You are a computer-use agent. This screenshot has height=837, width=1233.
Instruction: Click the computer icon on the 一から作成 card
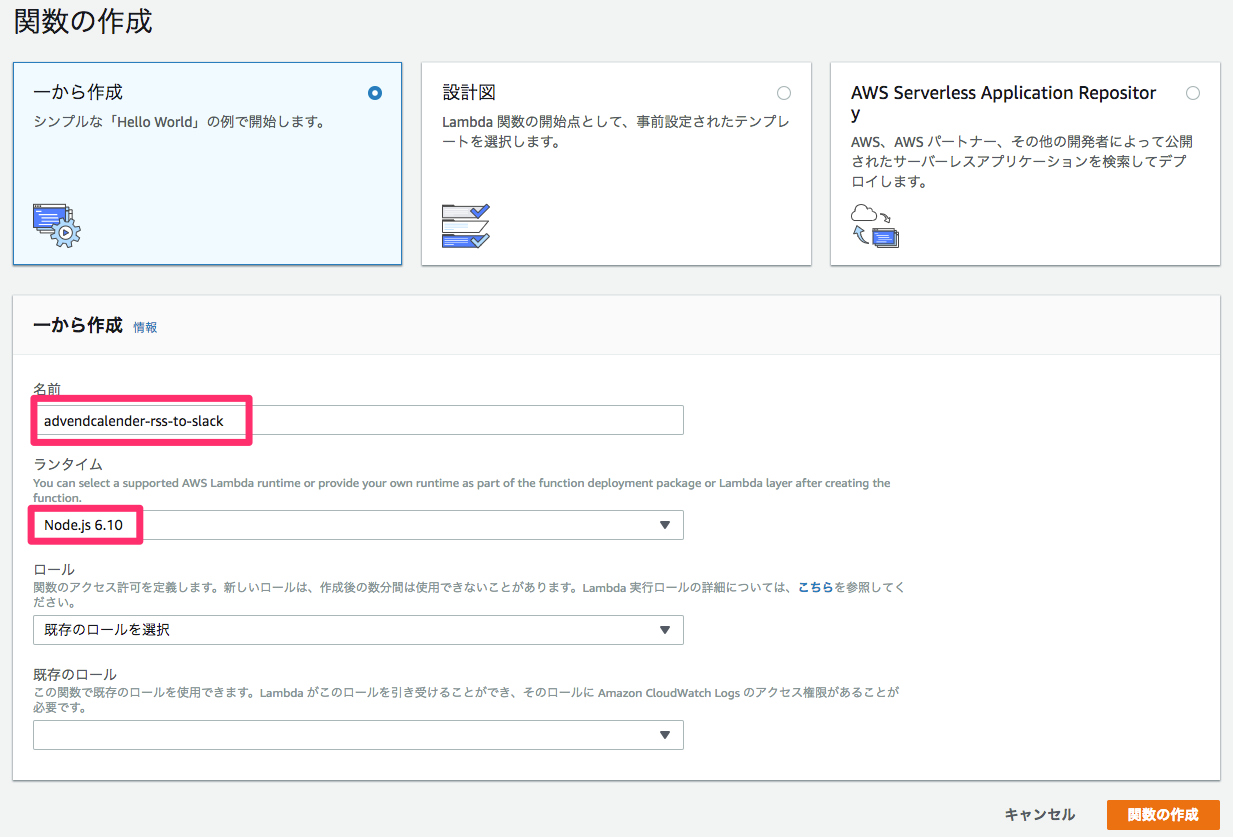pos(55,224)
